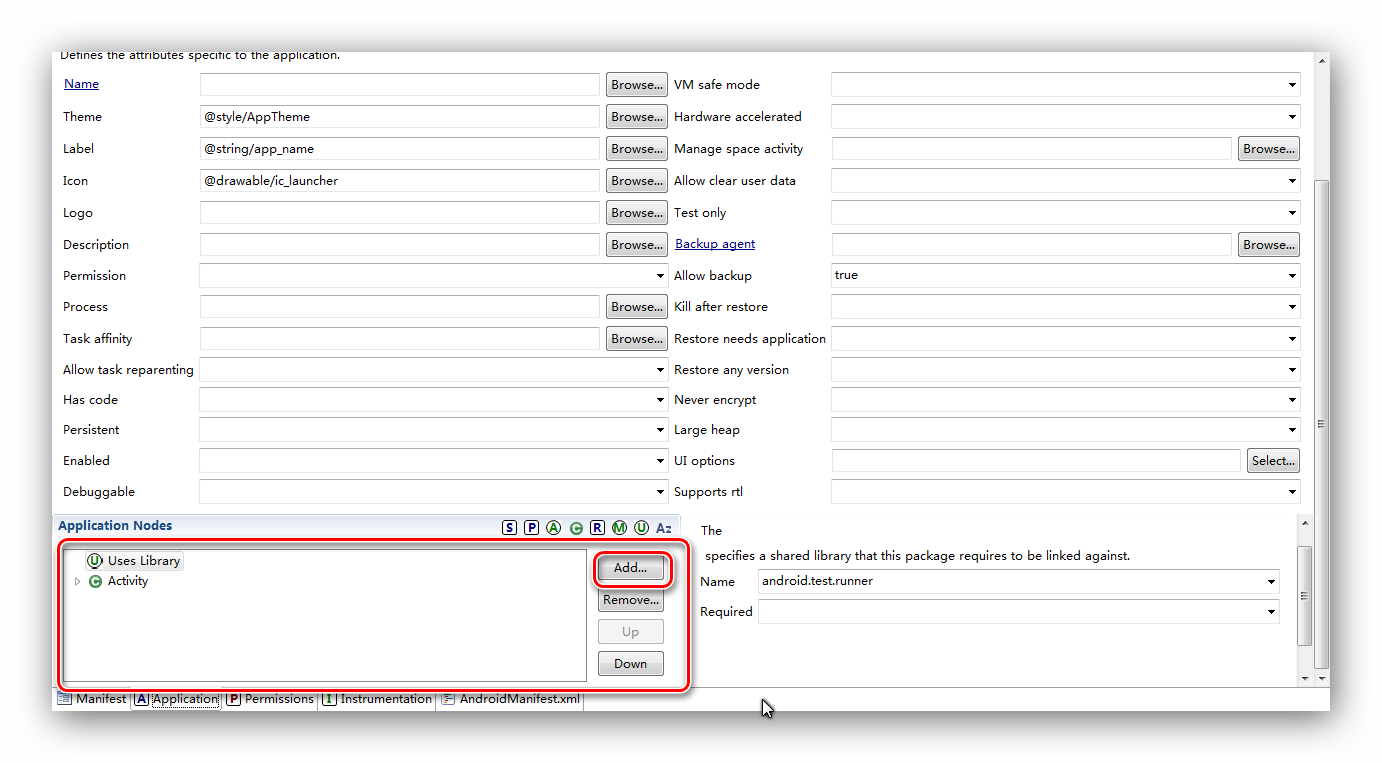Click the Remove... button
This screenshot has height=763, width=1382.
[630, 600]
